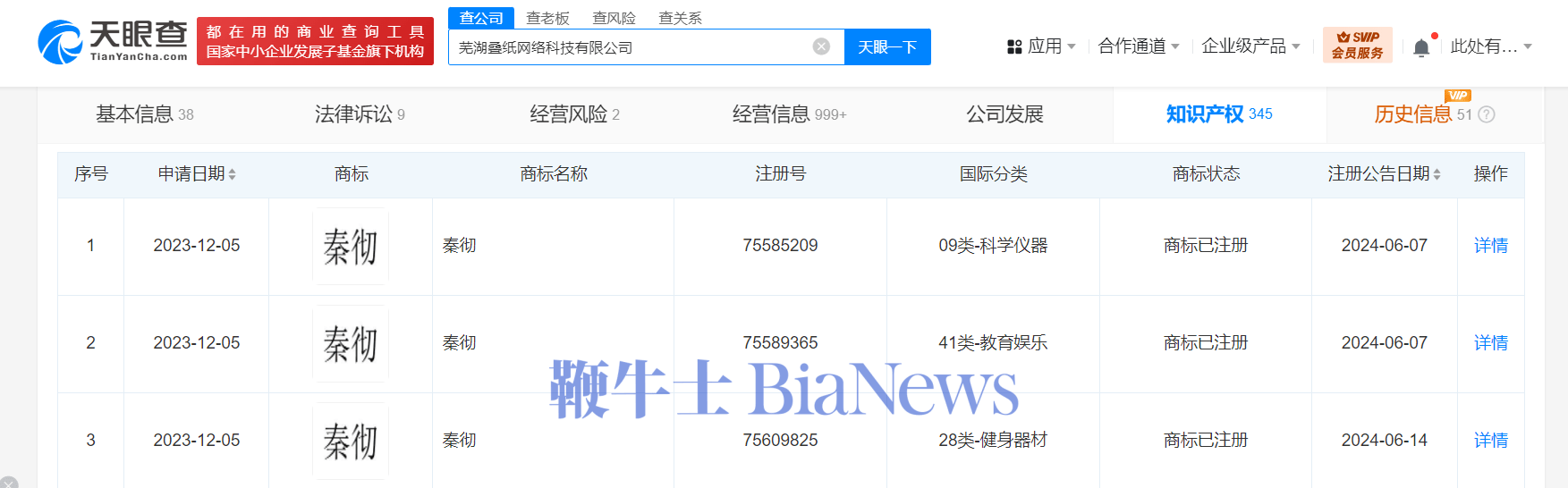Click 商标名称 column header

[x=554, y=174]
